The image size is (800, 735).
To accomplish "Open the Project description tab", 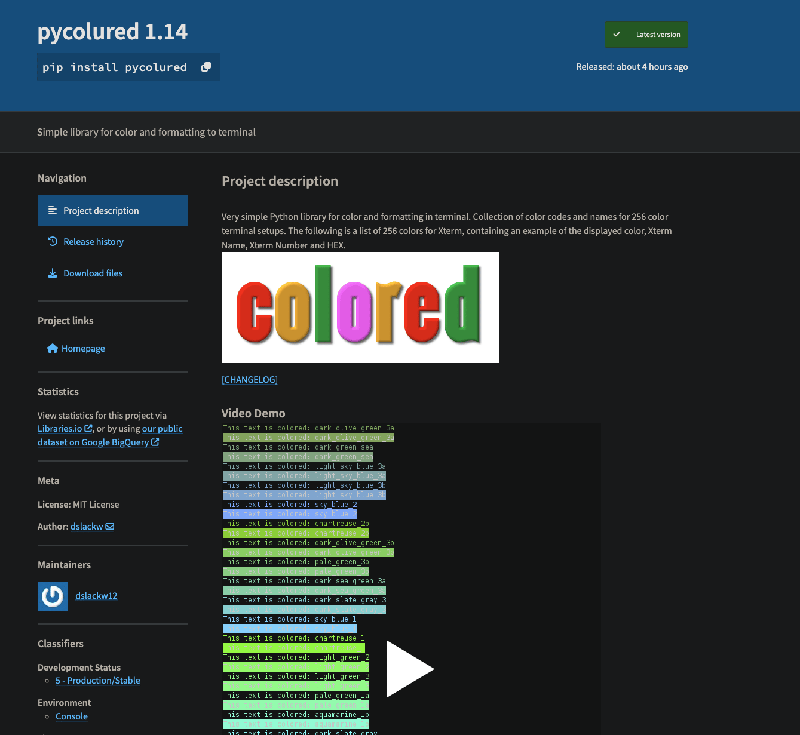I will 113,210.
